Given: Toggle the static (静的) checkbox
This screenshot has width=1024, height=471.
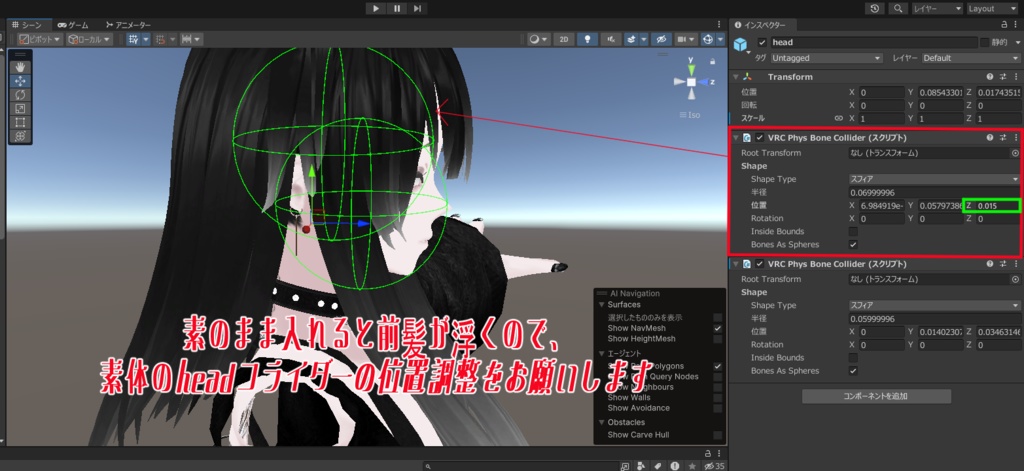Looking at the screenshot, I should click(985, 42).
